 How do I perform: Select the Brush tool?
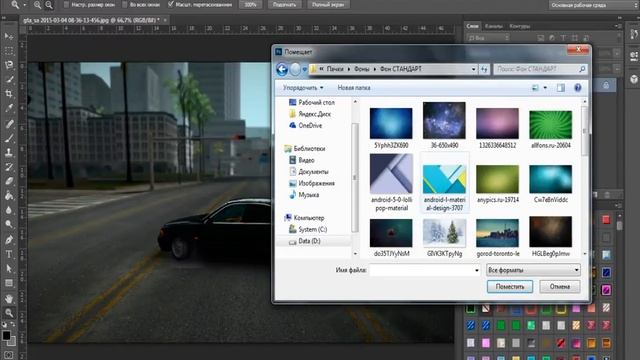pos(9,138)
